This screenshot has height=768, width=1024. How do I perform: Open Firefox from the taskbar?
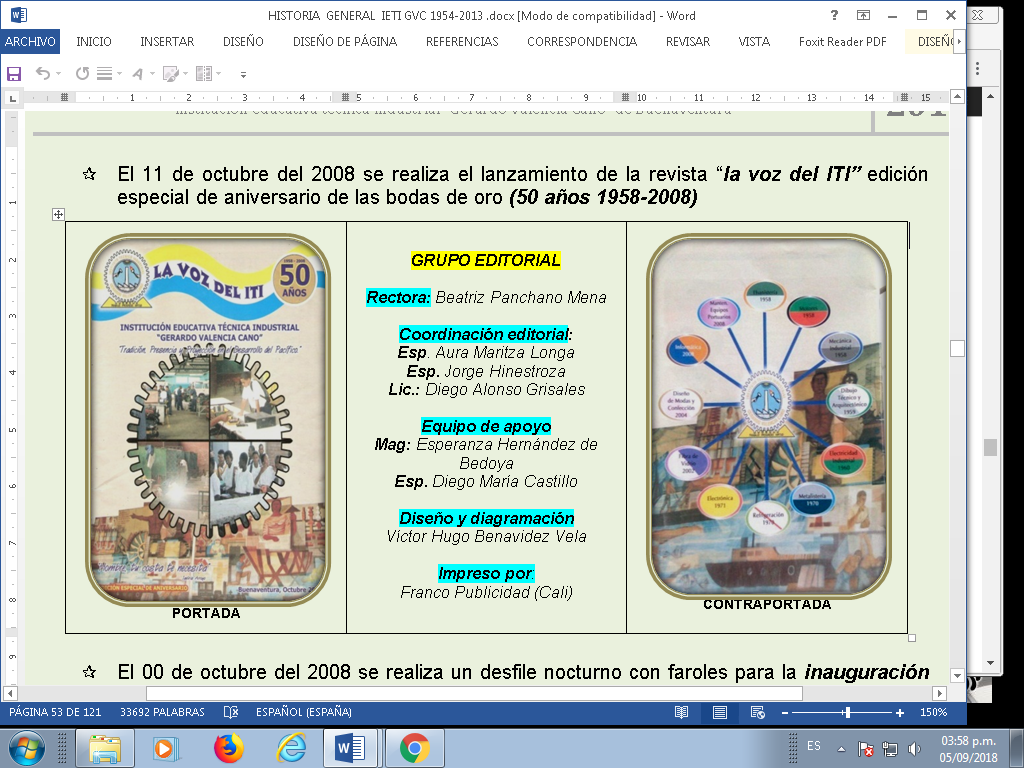click(x=229, y=748)
